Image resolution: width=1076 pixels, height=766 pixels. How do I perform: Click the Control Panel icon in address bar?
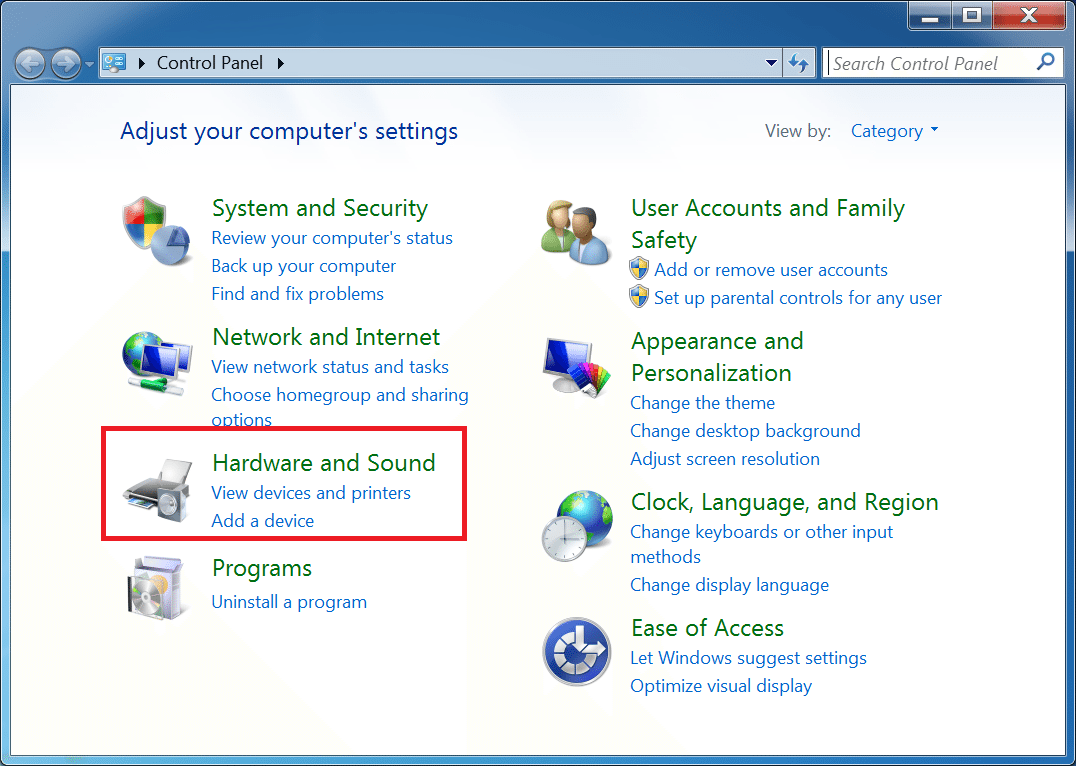click(x=115, y=63)
